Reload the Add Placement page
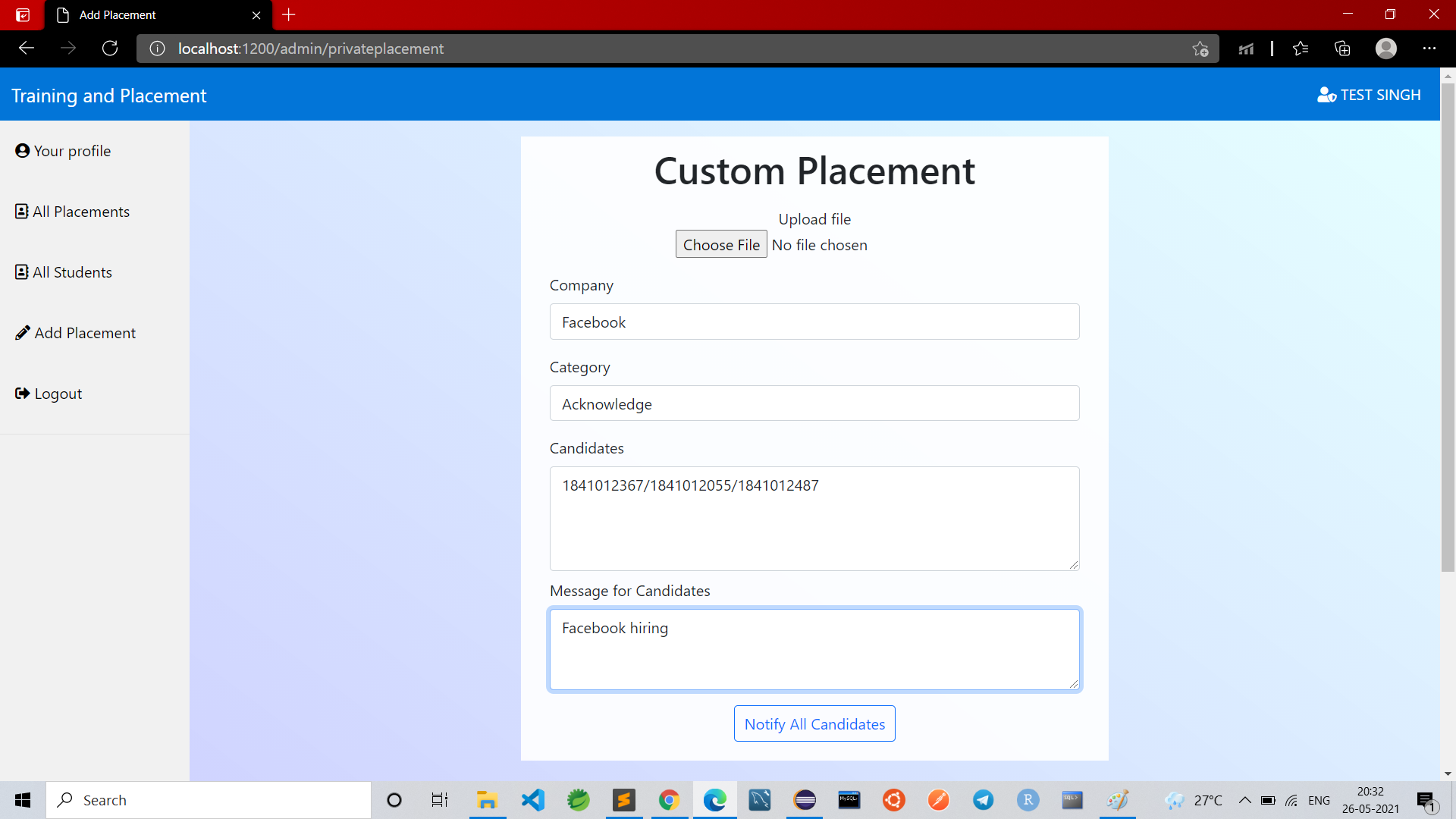 coord(109,48)
